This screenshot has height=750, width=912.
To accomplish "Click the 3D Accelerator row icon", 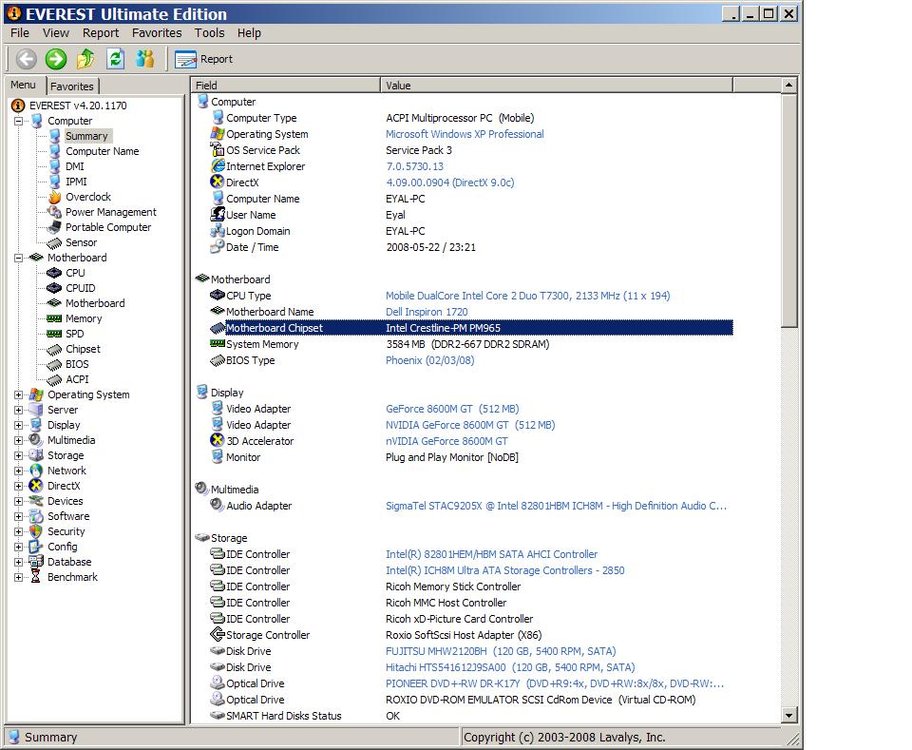I will pos(218,440).
